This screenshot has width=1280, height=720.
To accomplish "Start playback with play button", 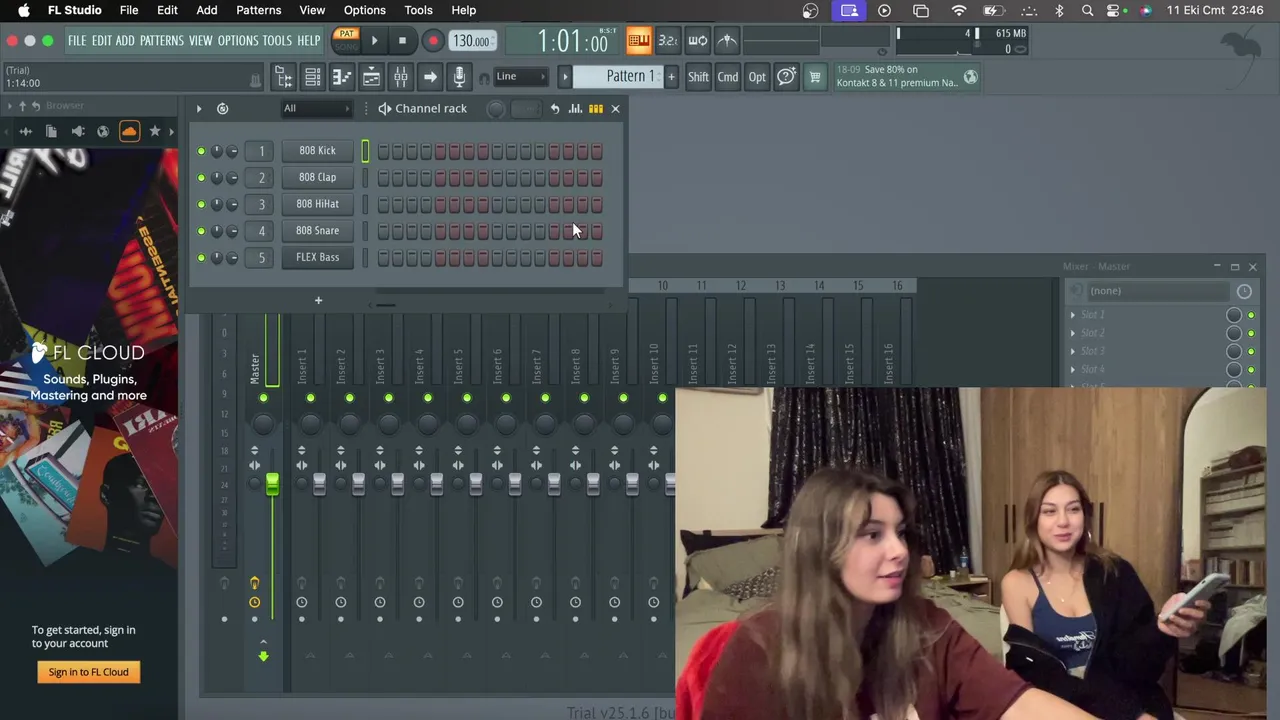I will click(x=374, y=41).
